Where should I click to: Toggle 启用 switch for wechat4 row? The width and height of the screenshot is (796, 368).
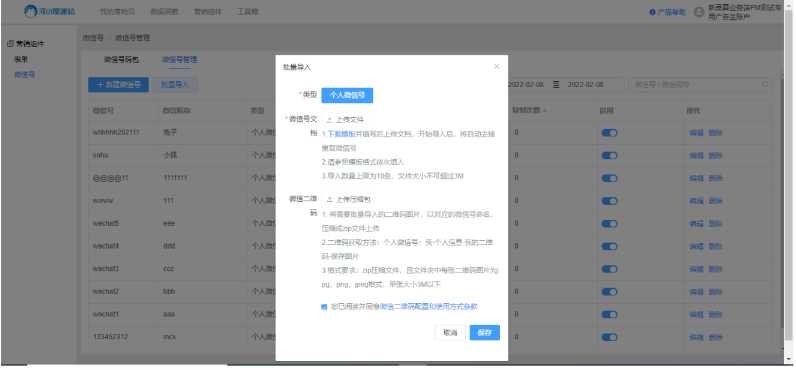click(609, 246)
